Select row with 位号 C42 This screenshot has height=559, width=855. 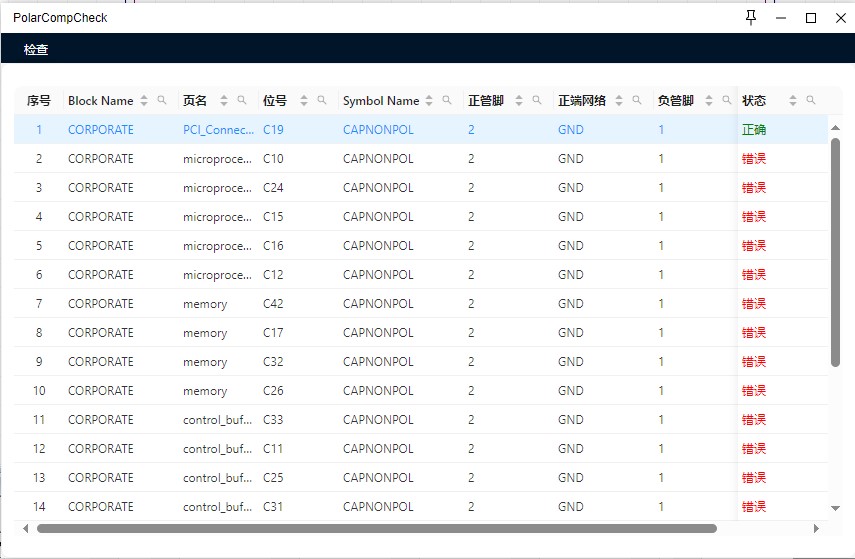[x=421, y=304]
